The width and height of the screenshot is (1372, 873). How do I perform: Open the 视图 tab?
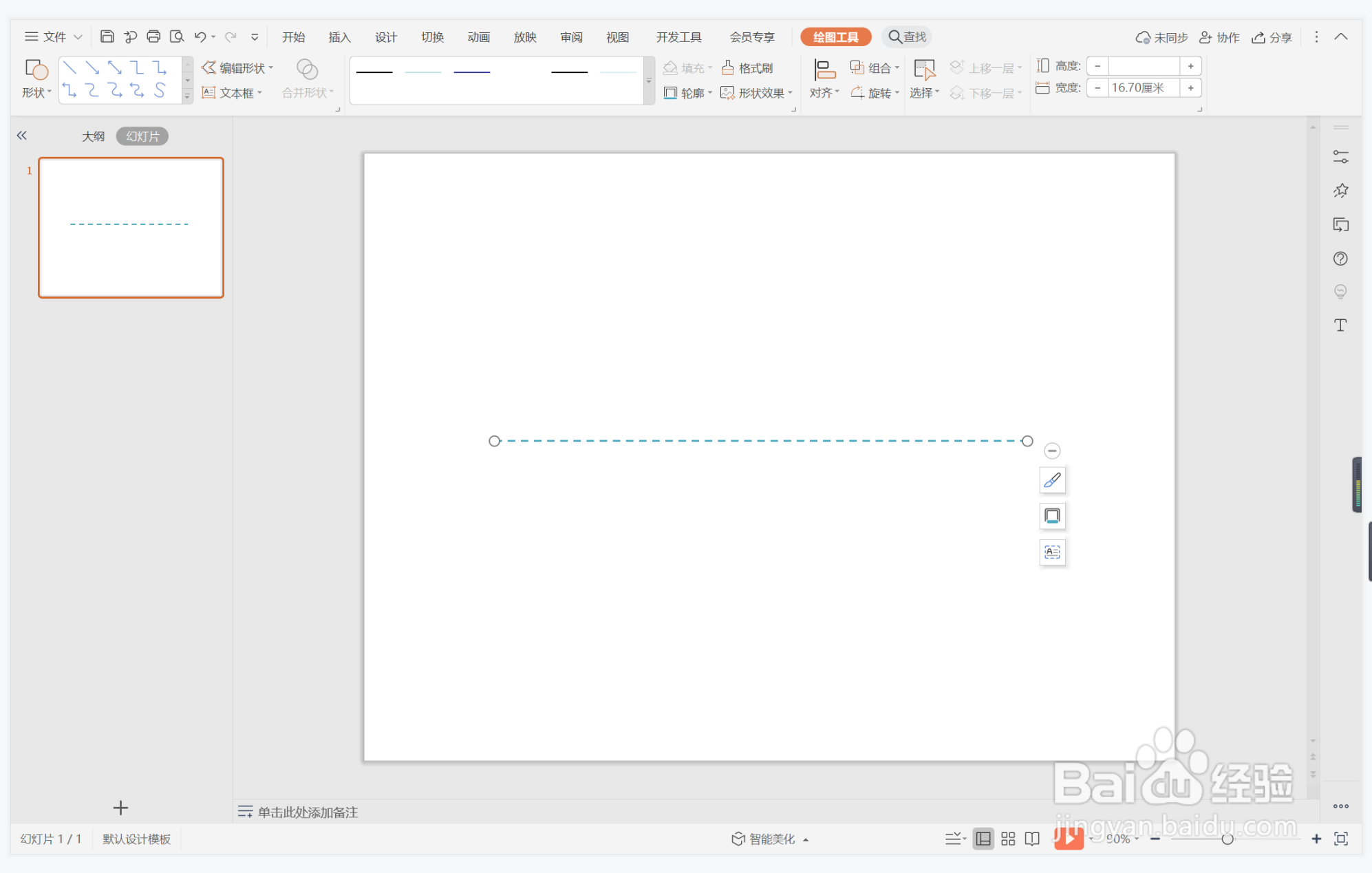pos(618,36)
